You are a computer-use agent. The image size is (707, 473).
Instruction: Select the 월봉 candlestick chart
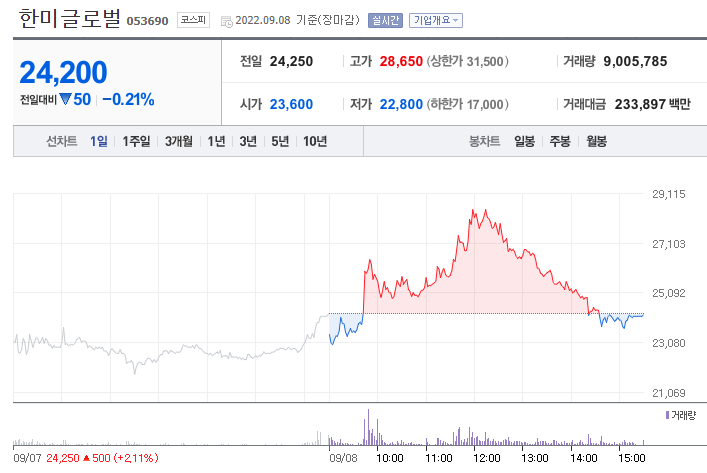(597, 142)
